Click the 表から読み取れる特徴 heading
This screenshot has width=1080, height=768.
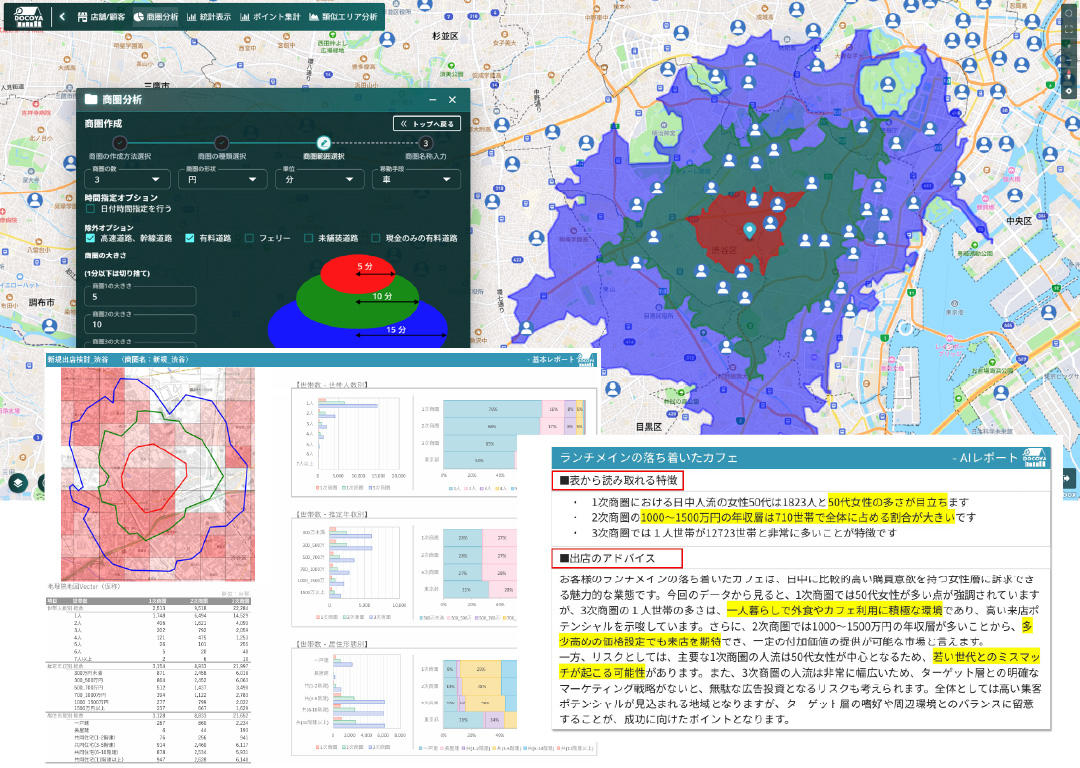pos(618,480)
